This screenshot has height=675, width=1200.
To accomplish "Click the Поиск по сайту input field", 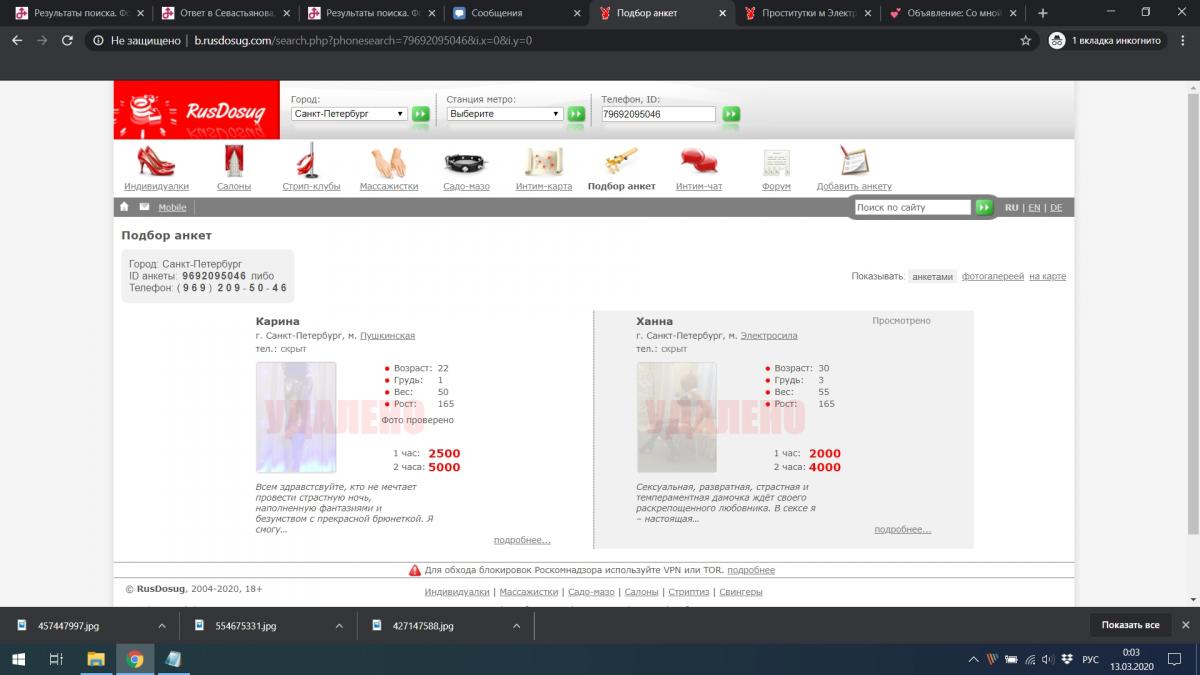I will 912,207.
